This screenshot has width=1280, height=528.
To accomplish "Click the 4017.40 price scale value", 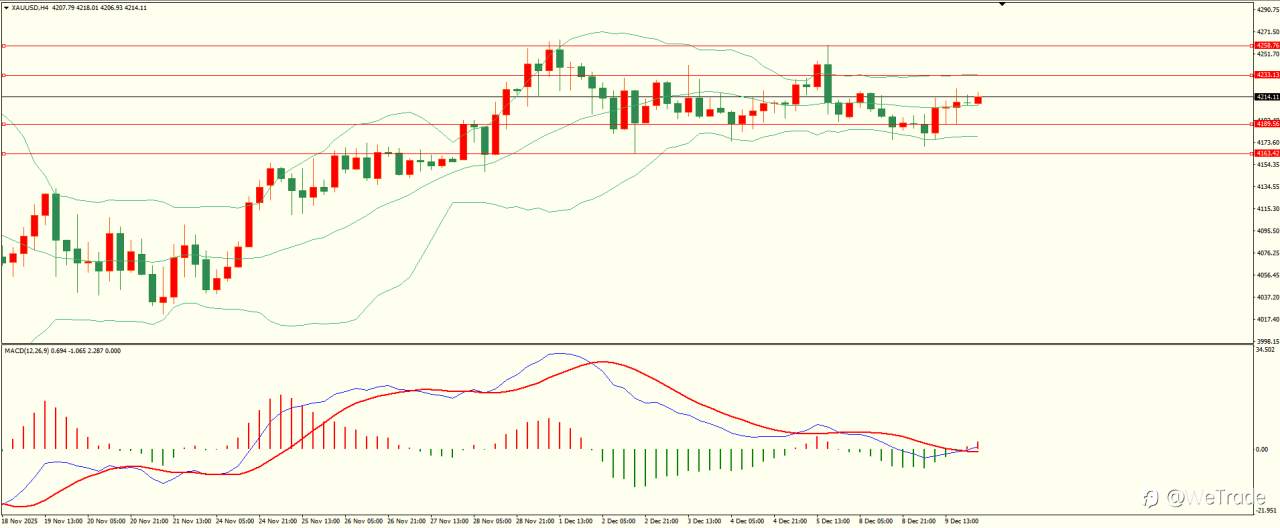I will (x=1267, y=319).
